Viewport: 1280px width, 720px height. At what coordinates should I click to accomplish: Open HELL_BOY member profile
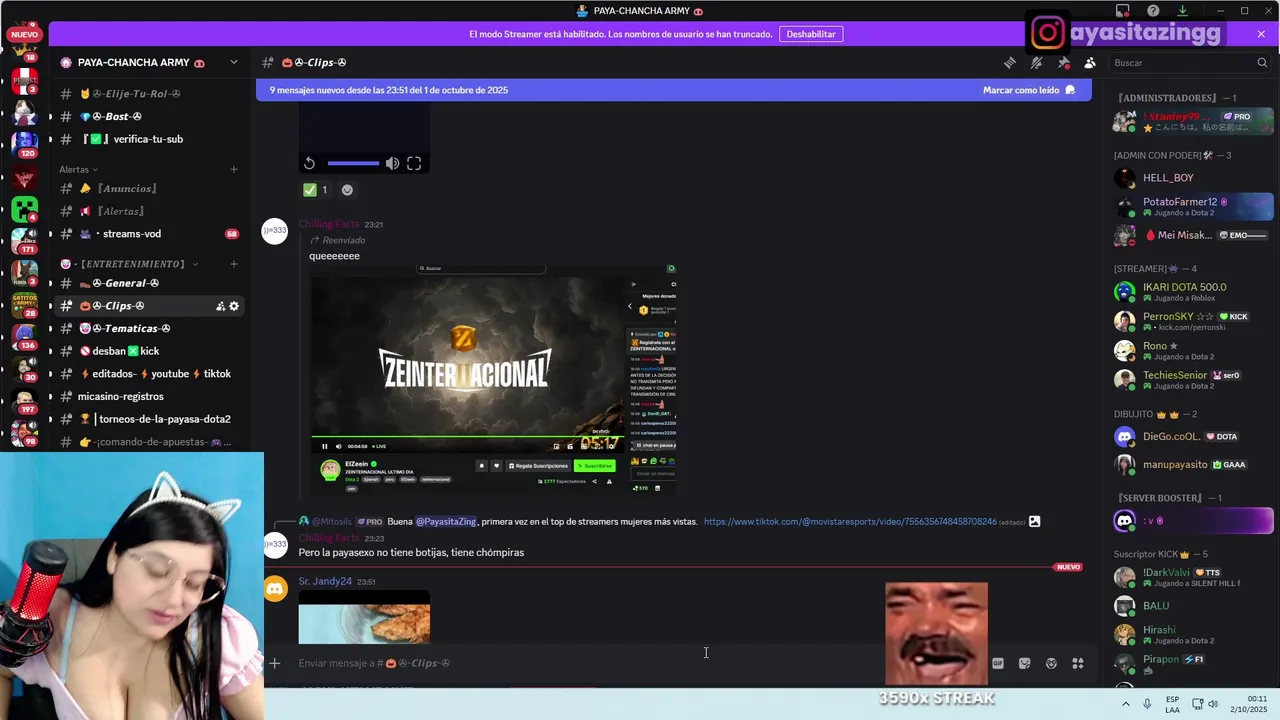tap(1191, 178)
